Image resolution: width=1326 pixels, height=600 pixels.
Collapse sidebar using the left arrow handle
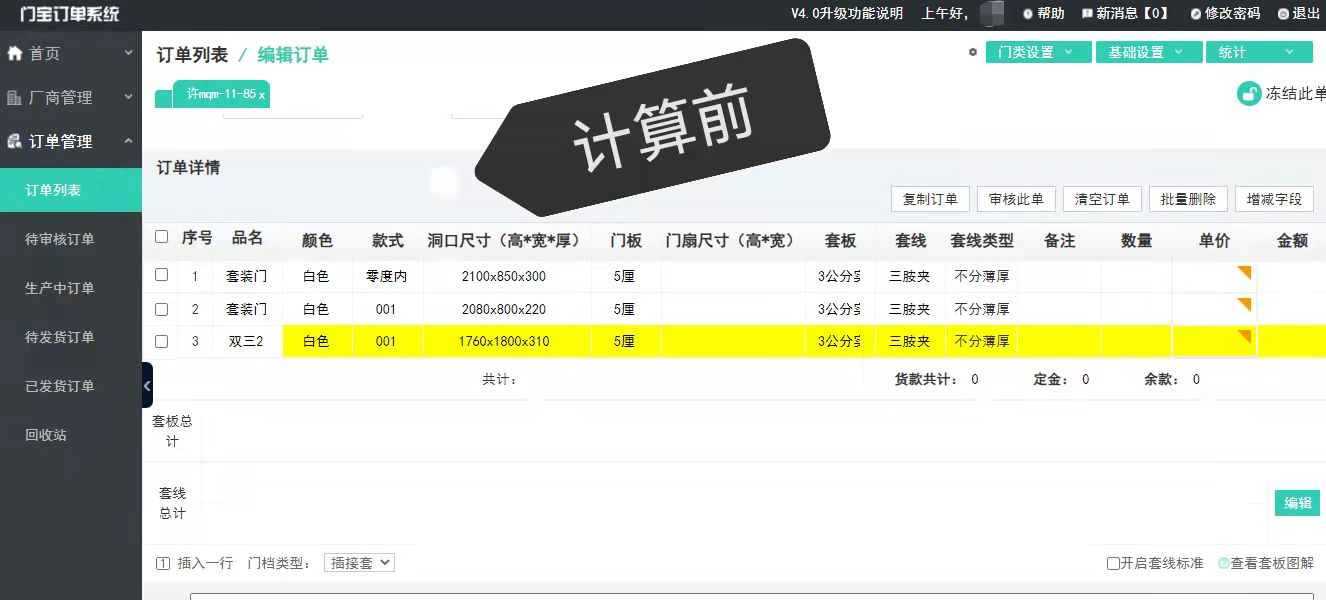click(x=147, y=385)
